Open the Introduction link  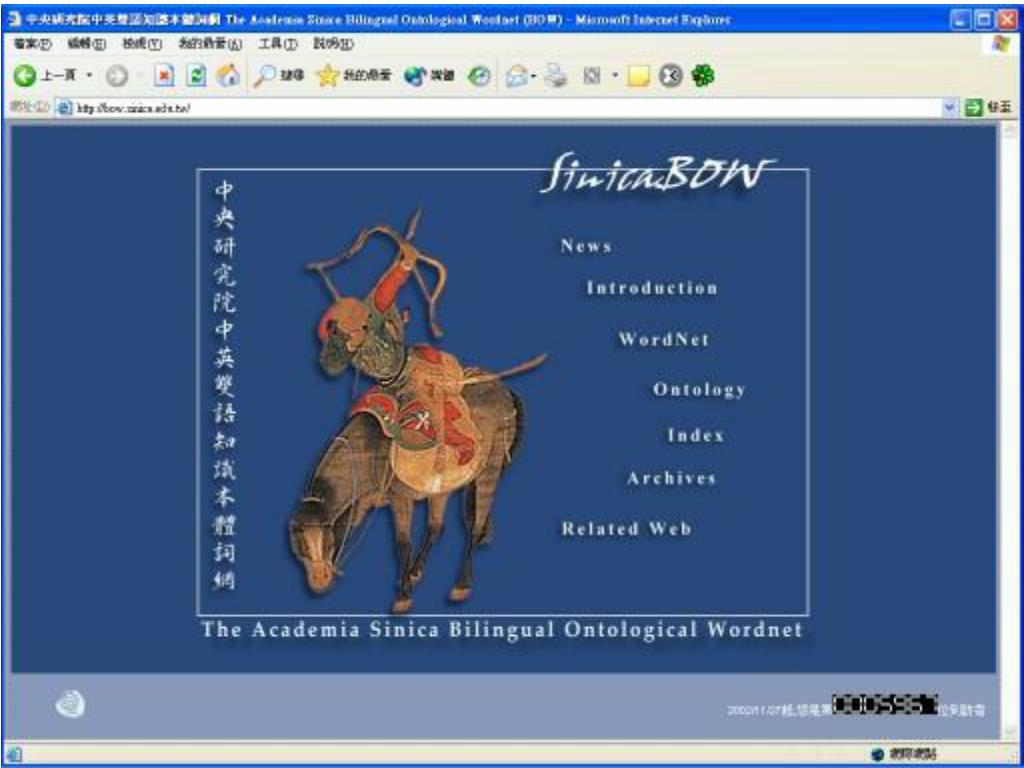(x=652, y=288)
